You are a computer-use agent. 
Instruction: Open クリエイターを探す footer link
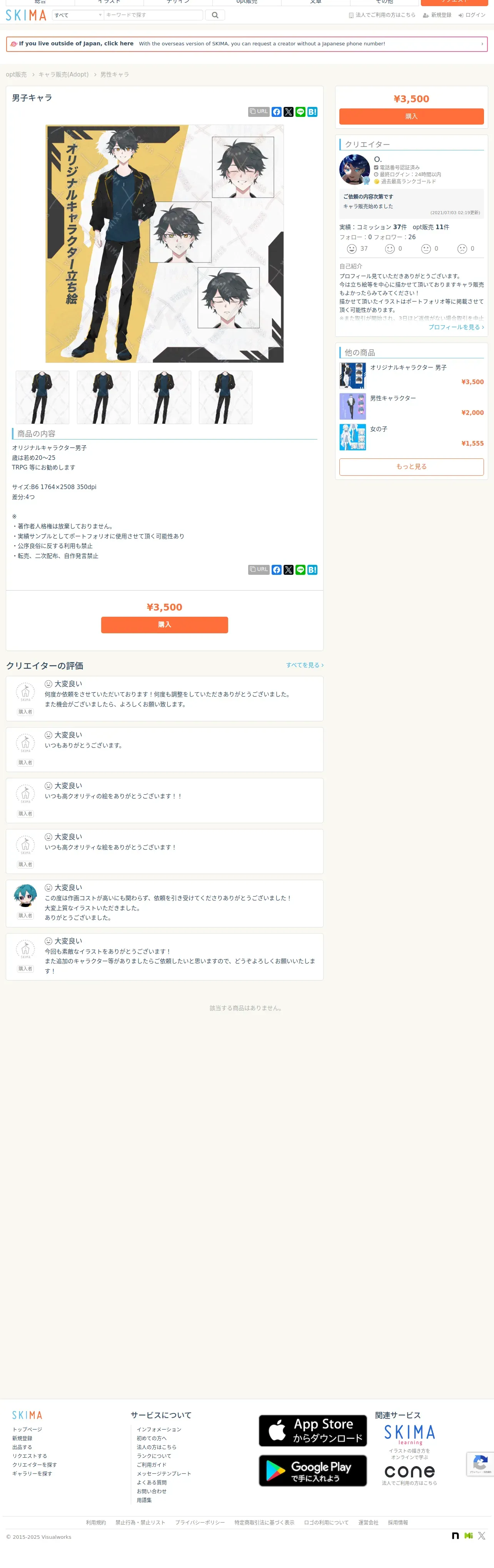(35, 1465)
